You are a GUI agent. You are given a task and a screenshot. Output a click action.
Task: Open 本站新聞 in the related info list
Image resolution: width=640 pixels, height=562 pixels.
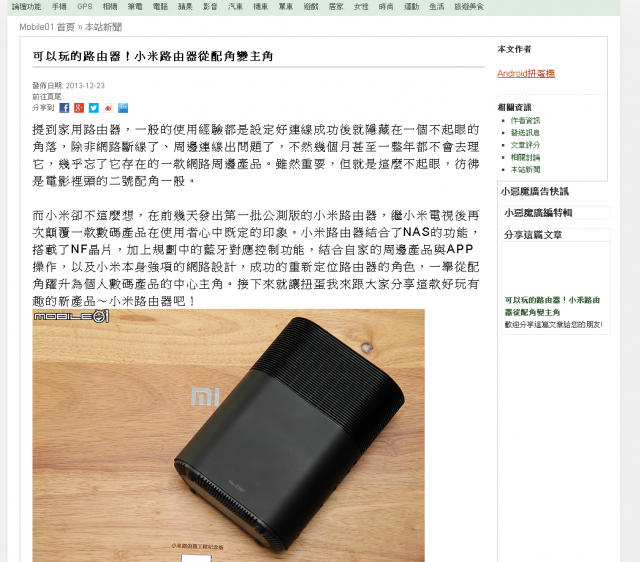tap(525, 169)
